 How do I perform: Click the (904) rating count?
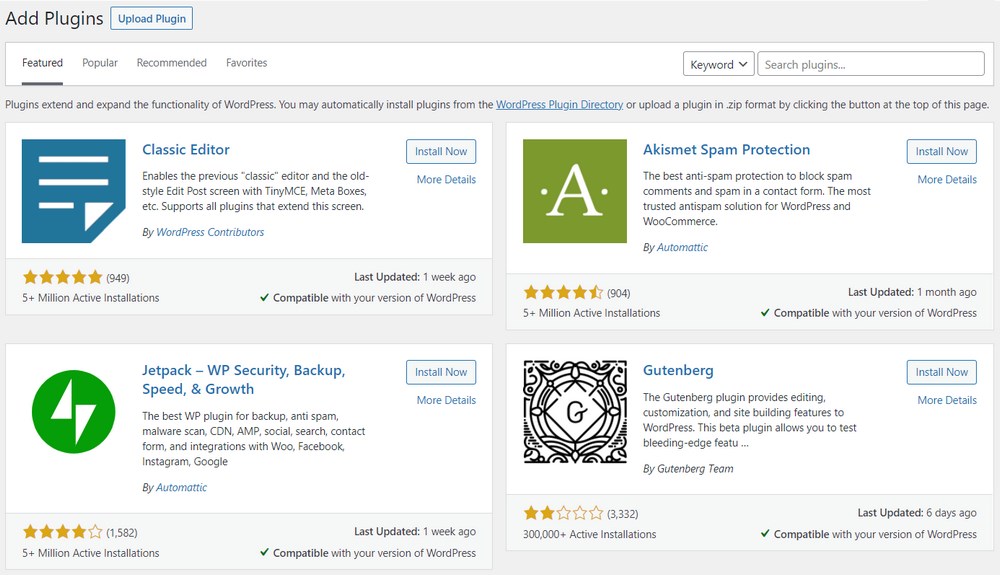pyautogui.click(x=619, y=293)
